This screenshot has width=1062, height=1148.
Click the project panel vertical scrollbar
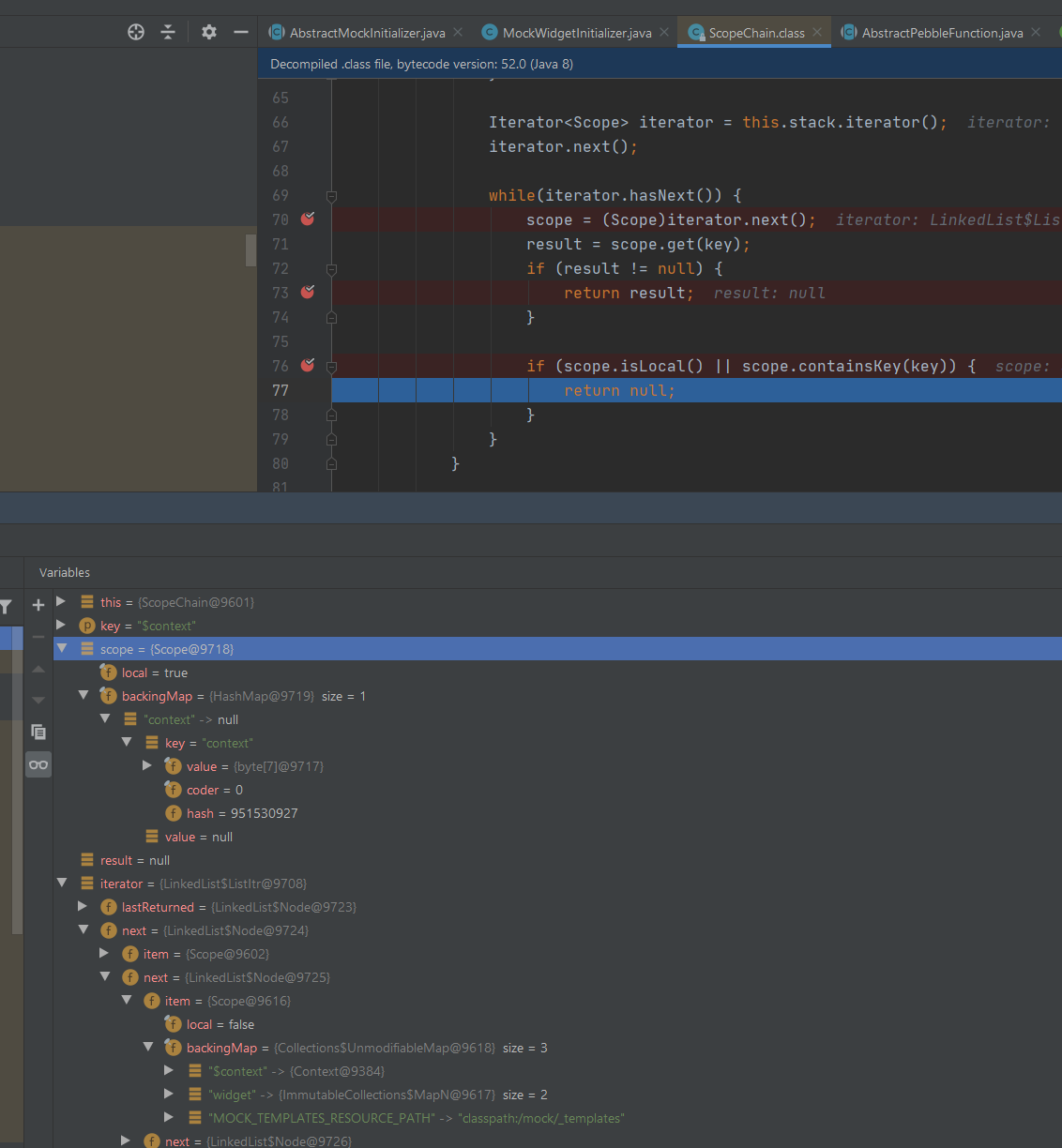click(250, 250)
